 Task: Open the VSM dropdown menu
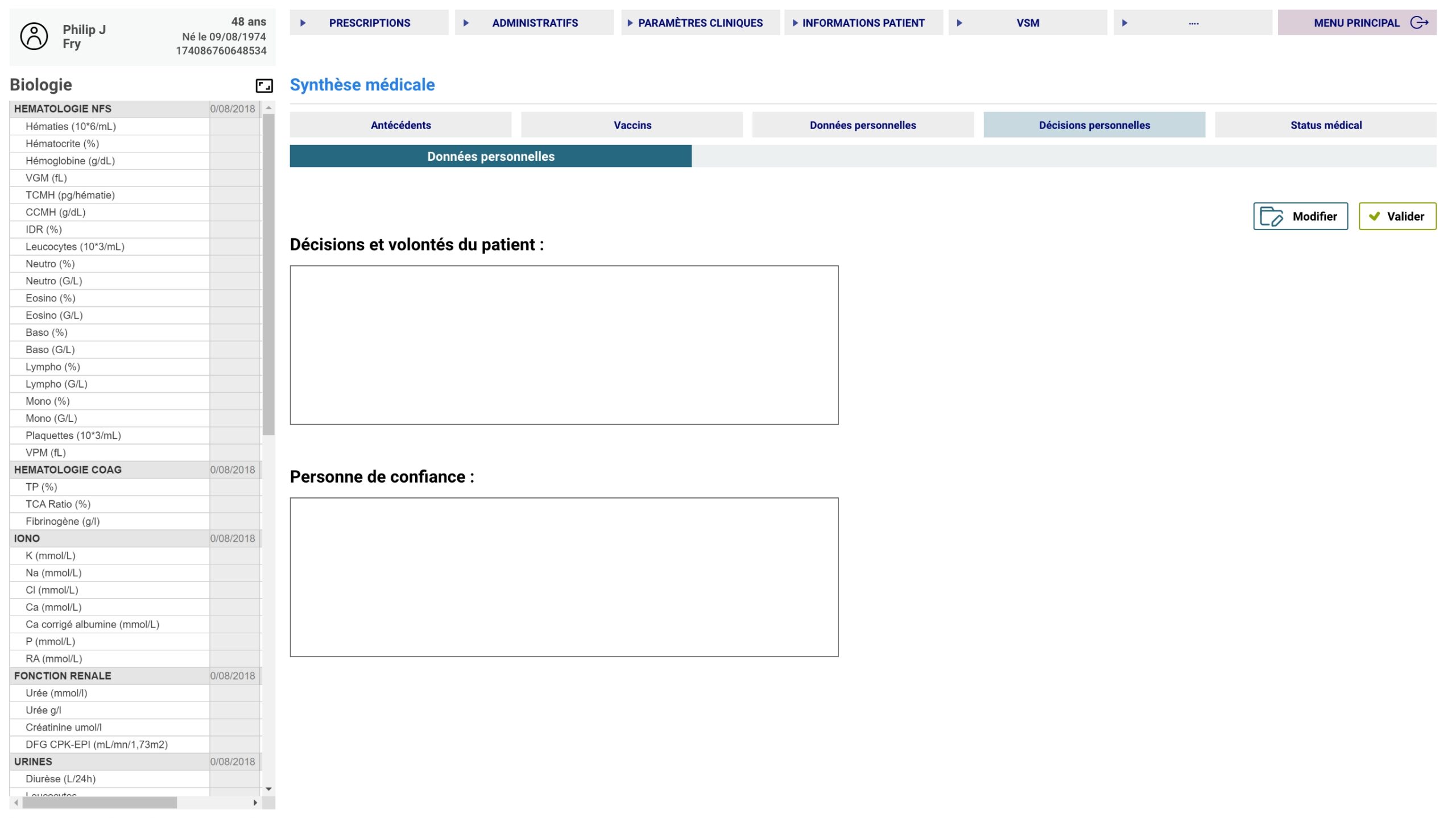pyautogui.click(x=1027, y=23)
